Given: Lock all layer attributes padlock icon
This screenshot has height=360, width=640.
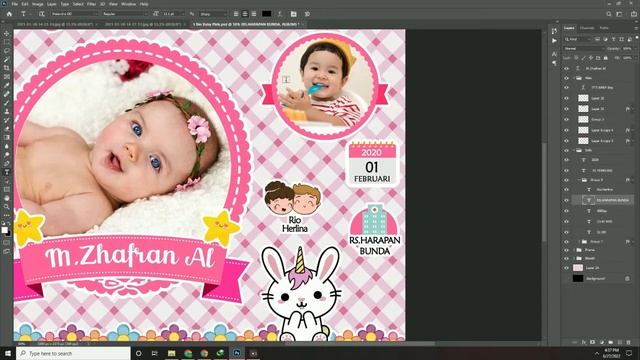Looking at the screenshot, I should click(x=606, y=58).
